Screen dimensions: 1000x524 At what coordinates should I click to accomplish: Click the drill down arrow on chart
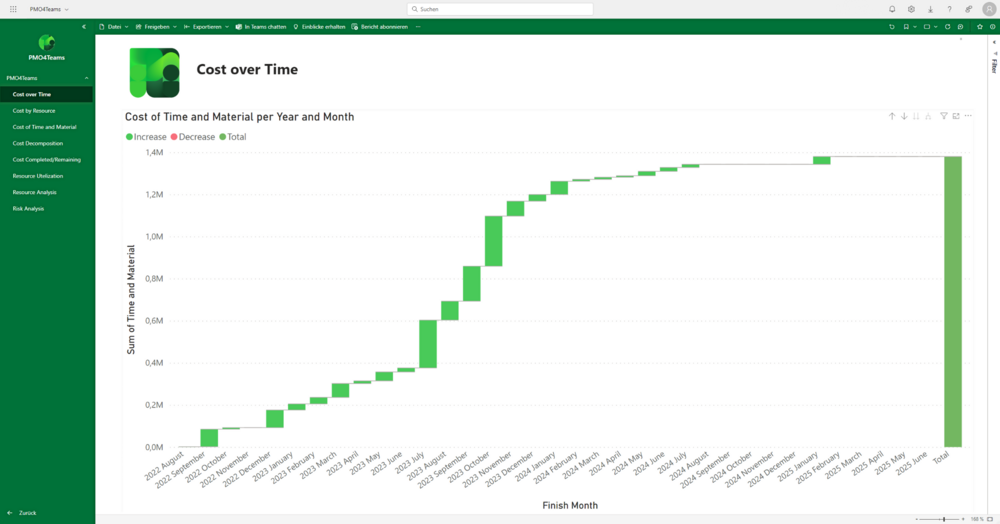click(904, 116)
